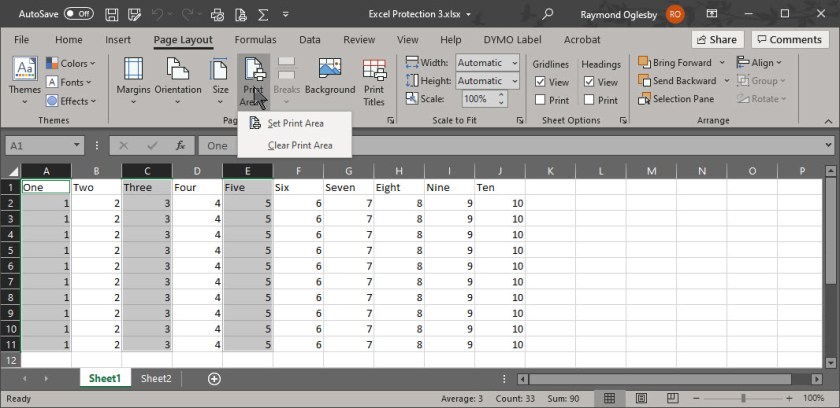Viewport: 840px width, 408px height.
Task: Check the Headings Print checkbox
Action: tap(589, 100)
